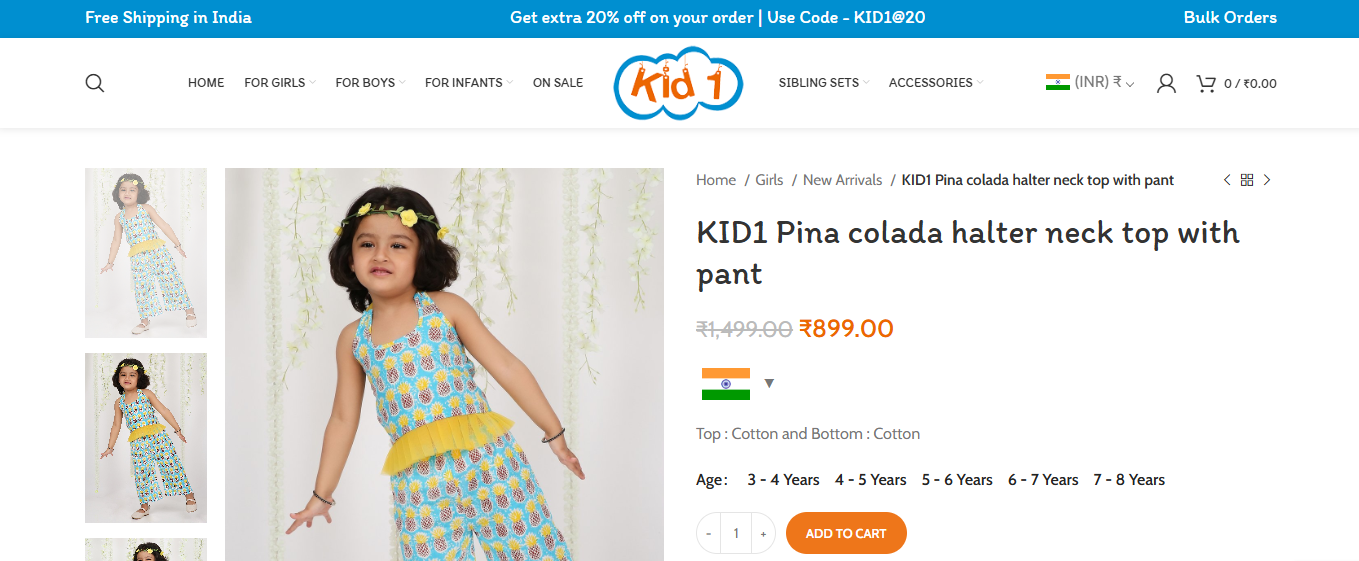Select the second product thumbnail
The image size is (1359, 561).
click(x=146, y=438)
